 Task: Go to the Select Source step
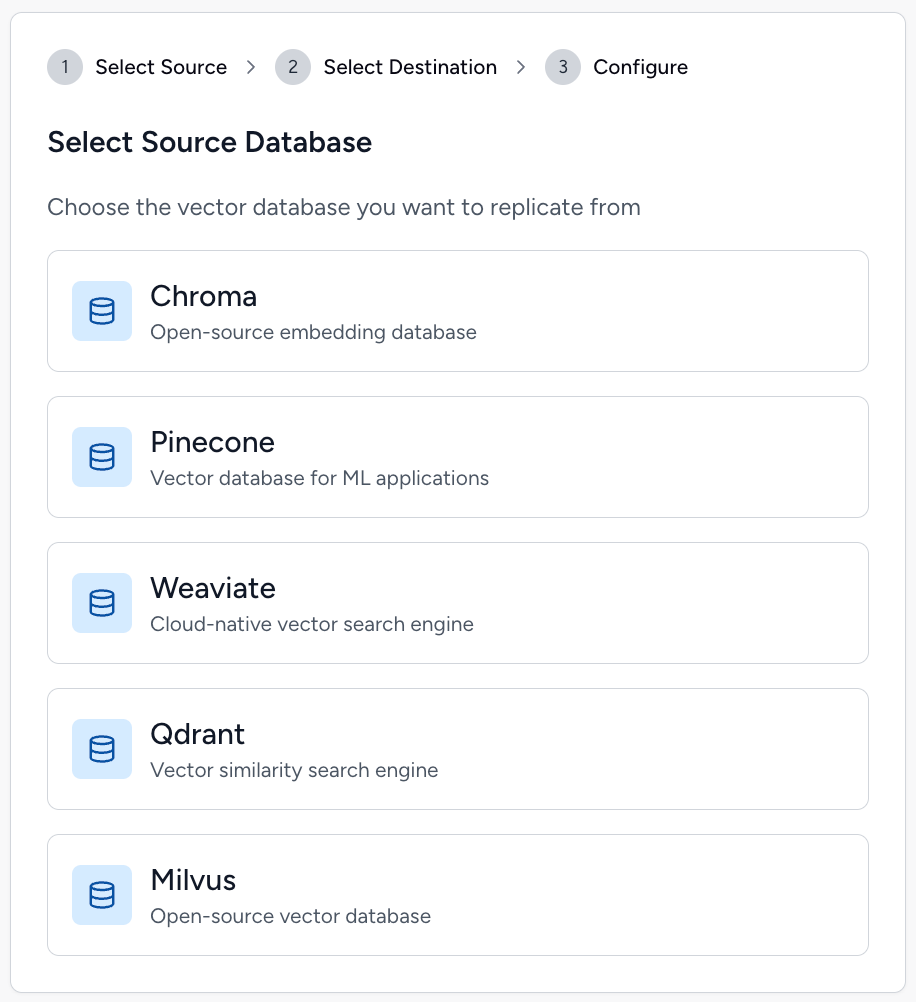tap(161, 67)
